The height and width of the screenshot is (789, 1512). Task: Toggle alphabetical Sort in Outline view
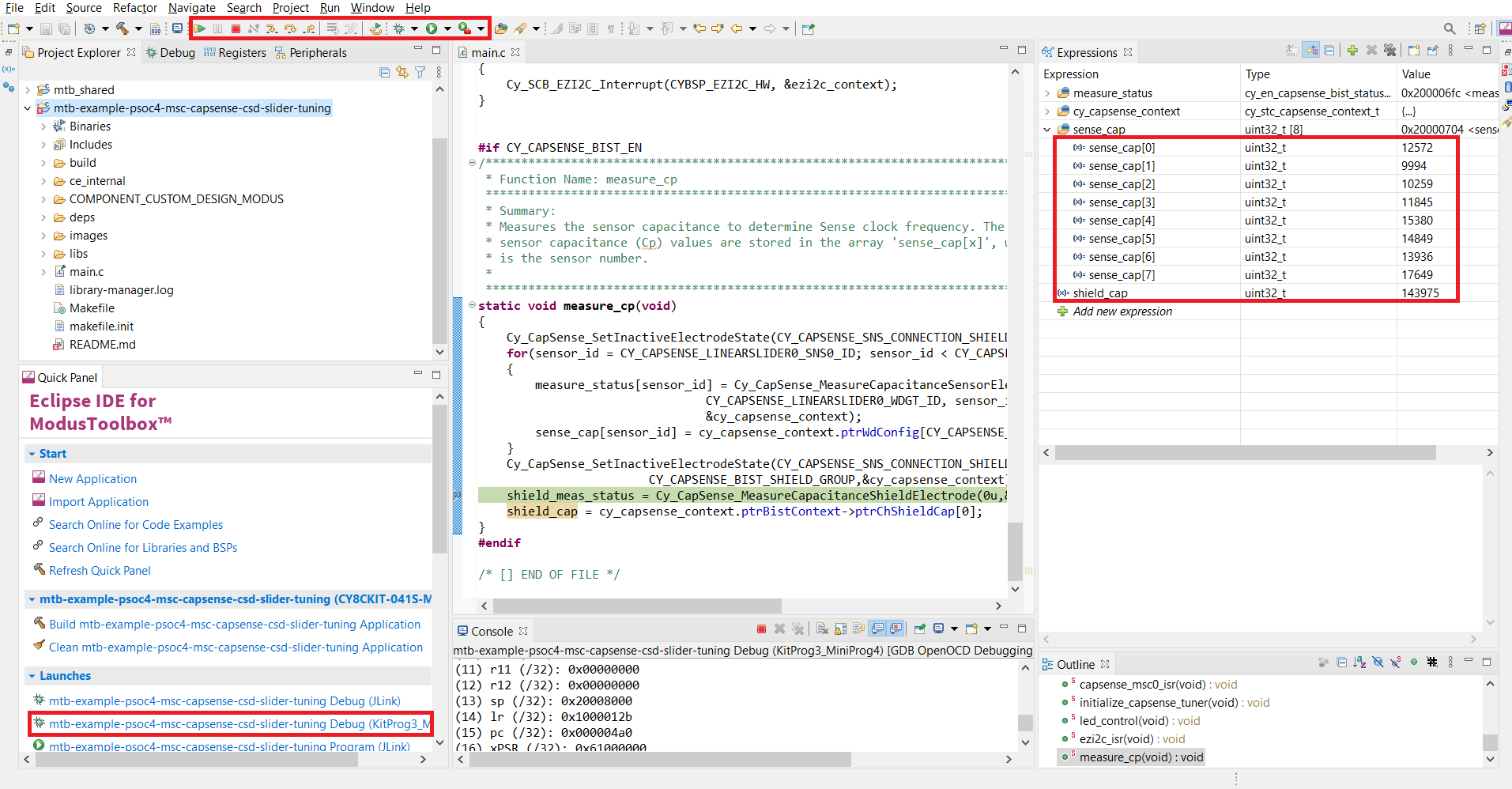[x=1359, y=663]
